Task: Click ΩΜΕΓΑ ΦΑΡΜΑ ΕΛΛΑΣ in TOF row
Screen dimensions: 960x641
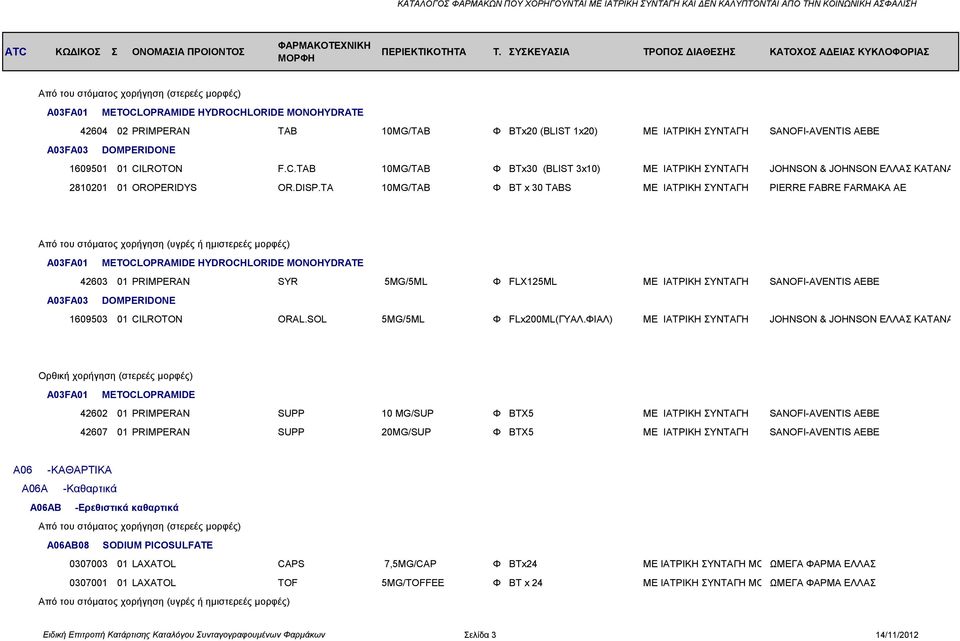Action: tap(822, 583)
